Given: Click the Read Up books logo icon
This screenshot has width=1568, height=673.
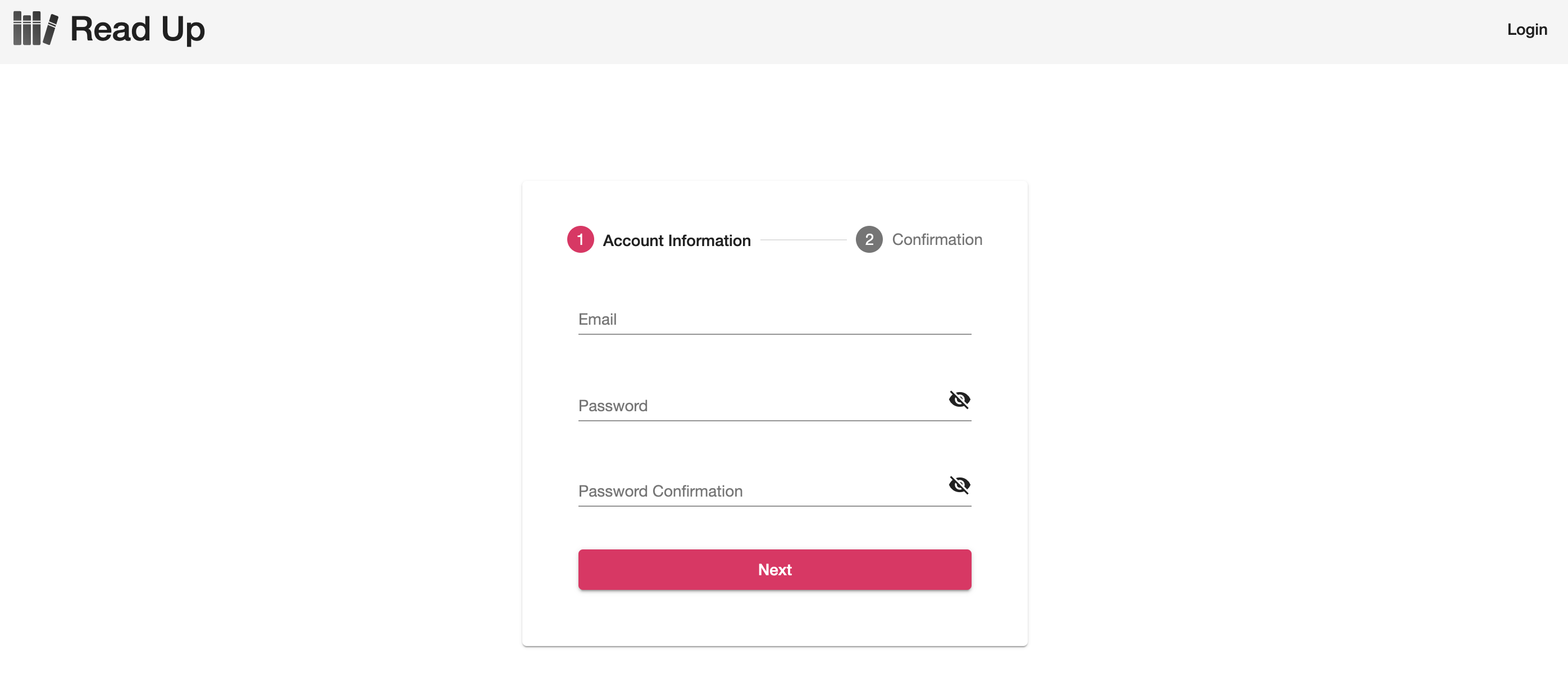Looking at the screenshot, I should click(35, 29).
